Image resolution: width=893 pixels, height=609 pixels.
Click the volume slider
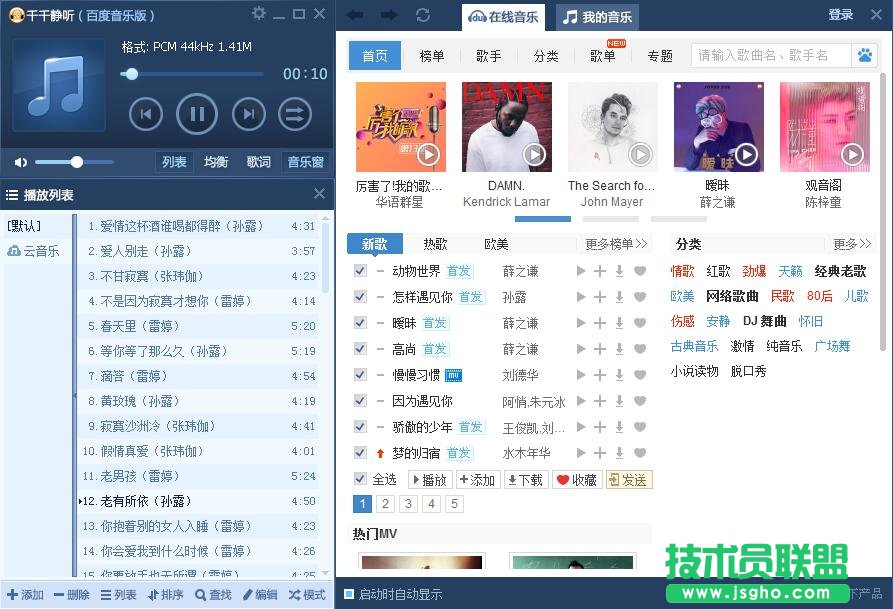click(x=75, y=162)
